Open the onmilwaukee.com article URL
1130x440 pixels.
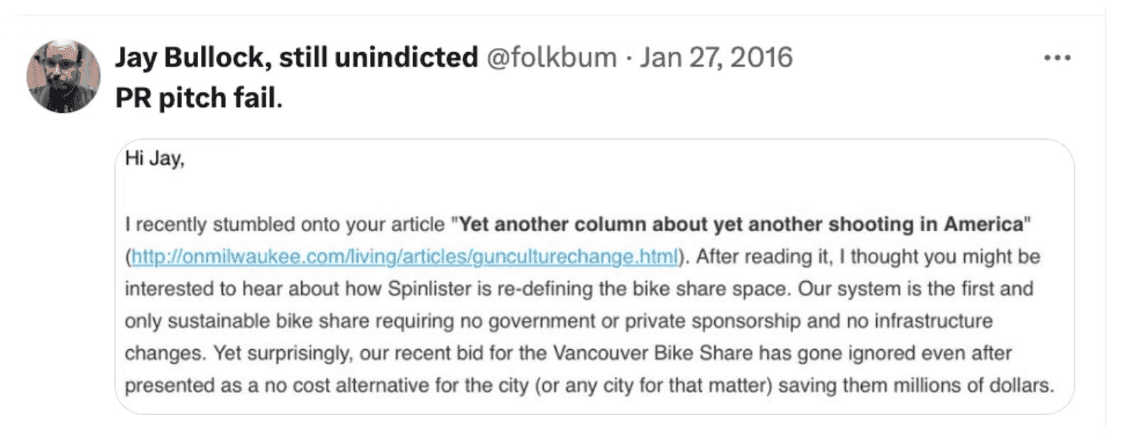(x=407, y=256)
